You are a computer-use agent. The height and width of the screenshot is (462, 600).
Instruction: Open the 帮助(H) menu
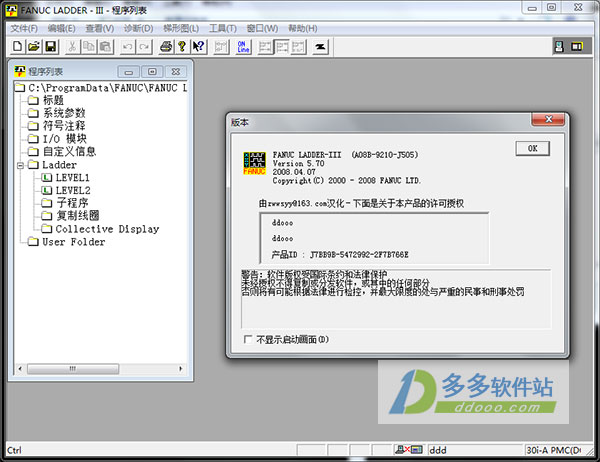302,28
